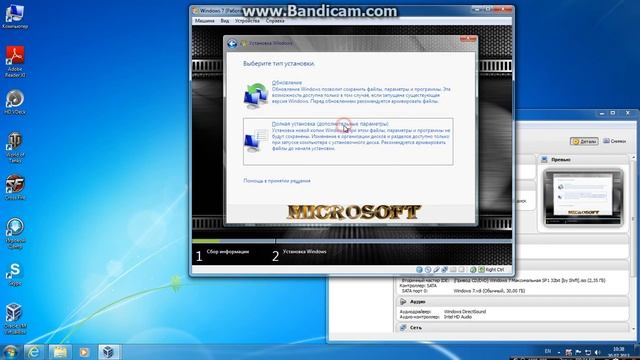Viewport: 640px width, 360px height.
Task: Open the Справка menu in VM window
Action: [x=275, y=21]
